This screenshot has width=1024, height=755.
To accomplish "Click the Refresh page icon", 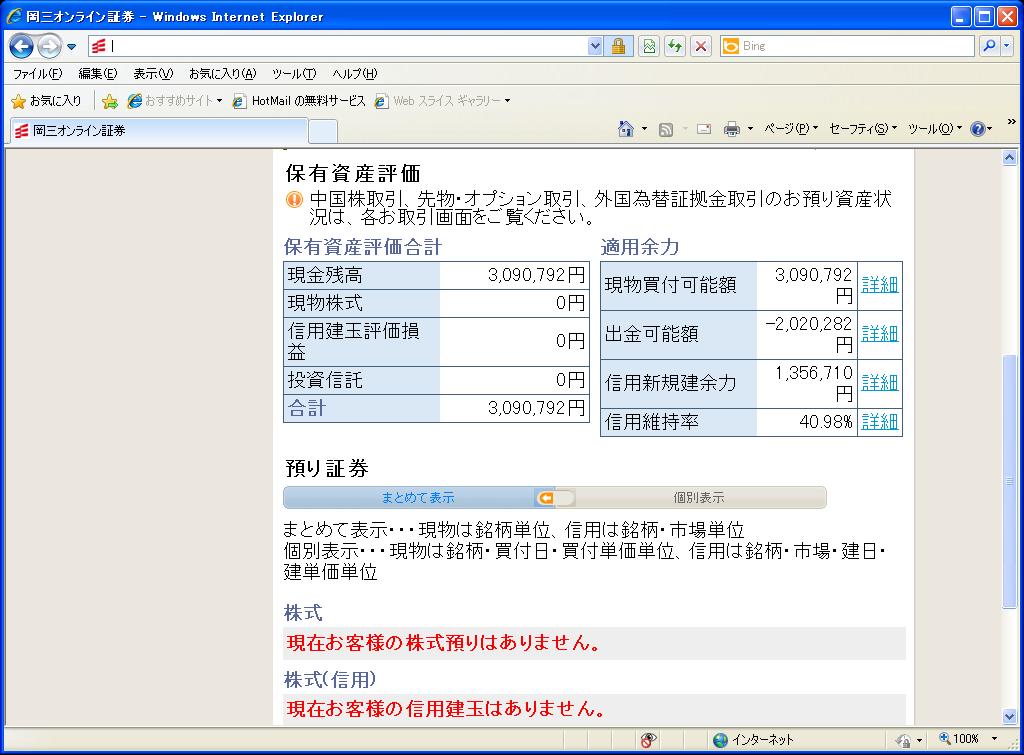I will pos(675,46).
